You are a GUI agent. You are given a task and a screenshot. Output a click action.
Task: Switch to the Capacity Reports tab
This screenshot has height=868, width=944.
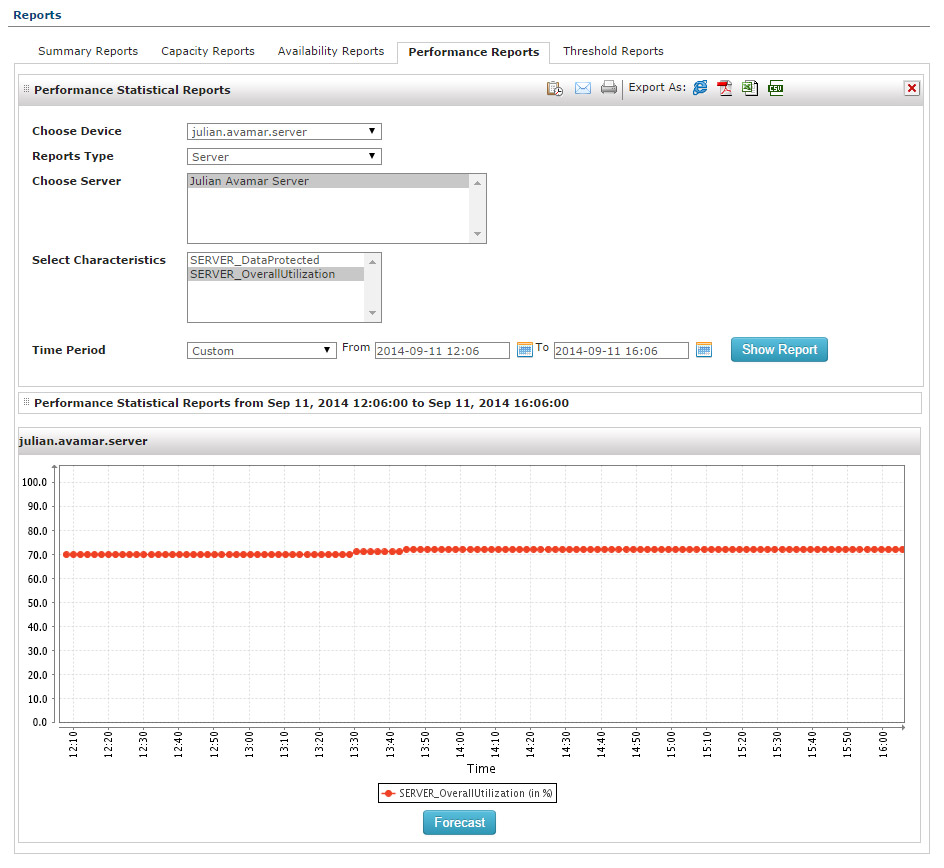click(x=208, y=51)
